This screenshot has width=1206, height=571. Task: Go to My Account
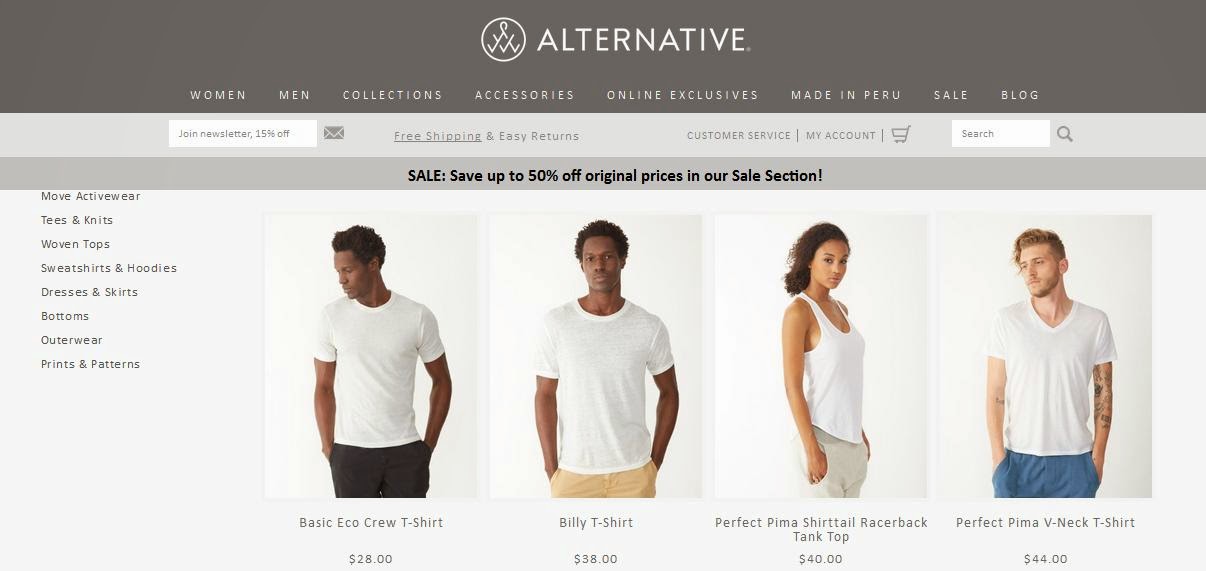(841, 135)
